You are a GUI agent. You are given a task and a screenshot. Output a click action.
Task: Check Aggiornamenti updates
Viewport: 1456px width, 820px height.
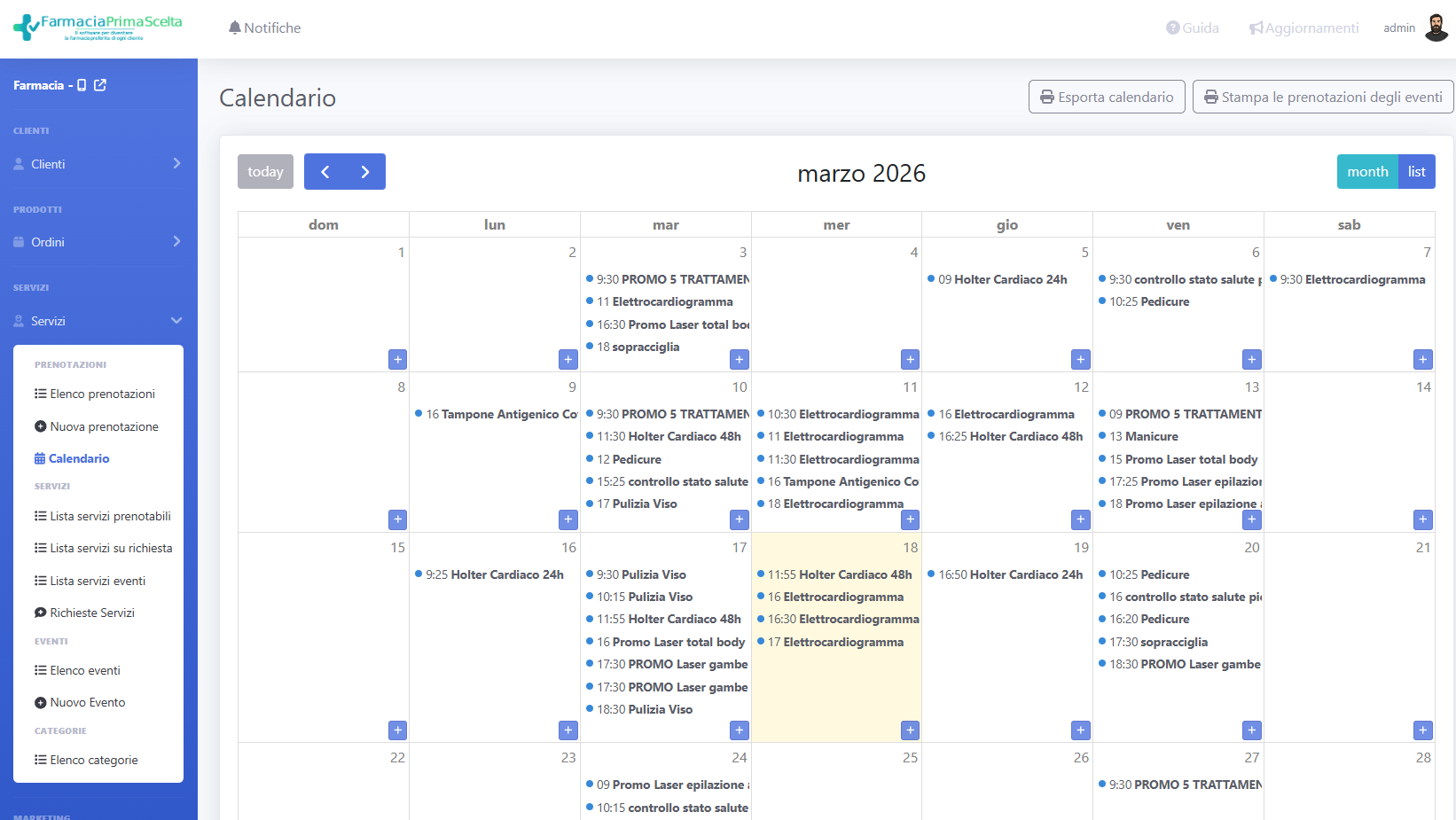pos(1303,27)
